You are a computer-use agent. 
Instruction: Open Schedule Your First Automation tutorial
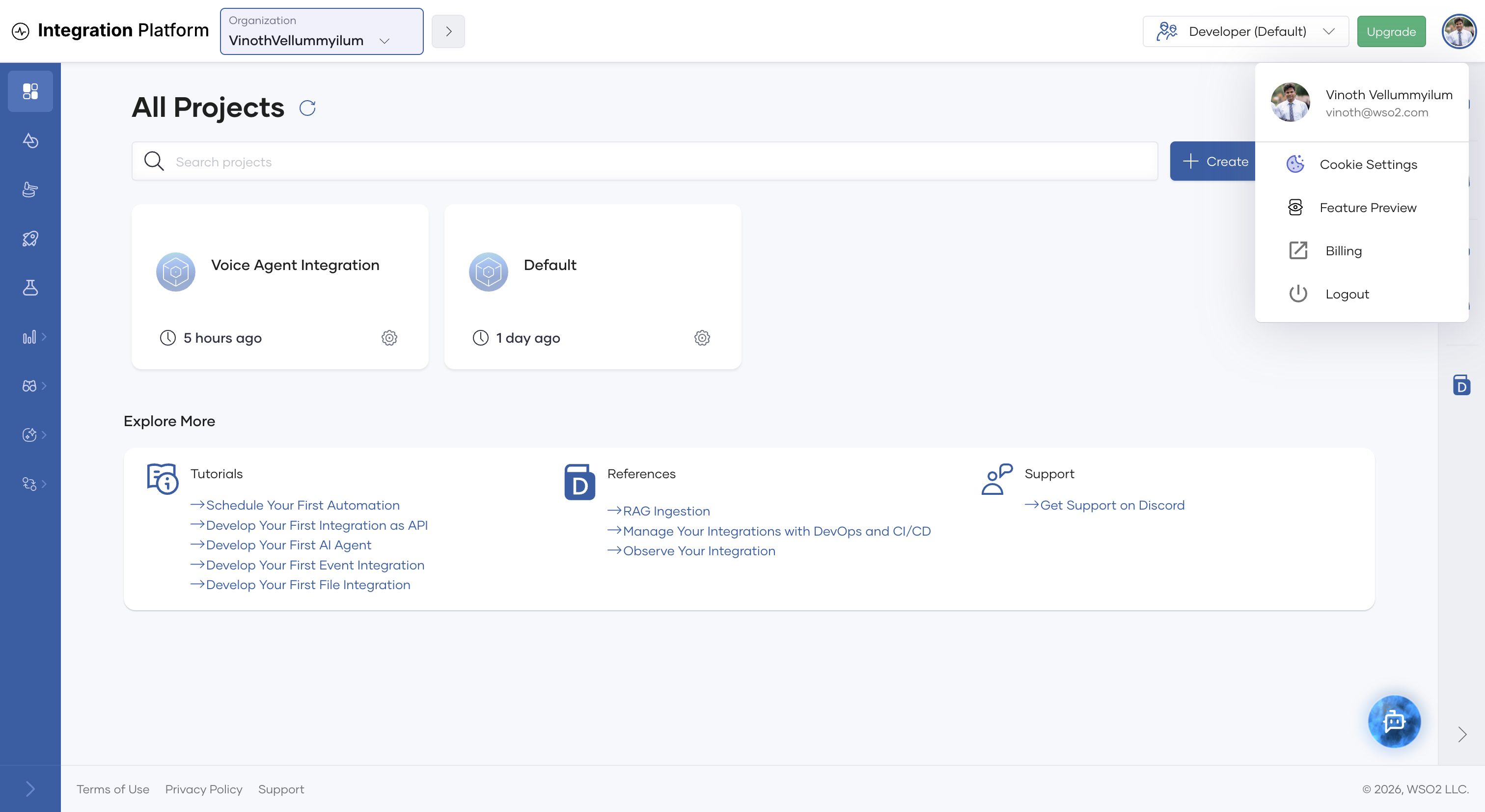pyautogui.click(x=302, y=505)
